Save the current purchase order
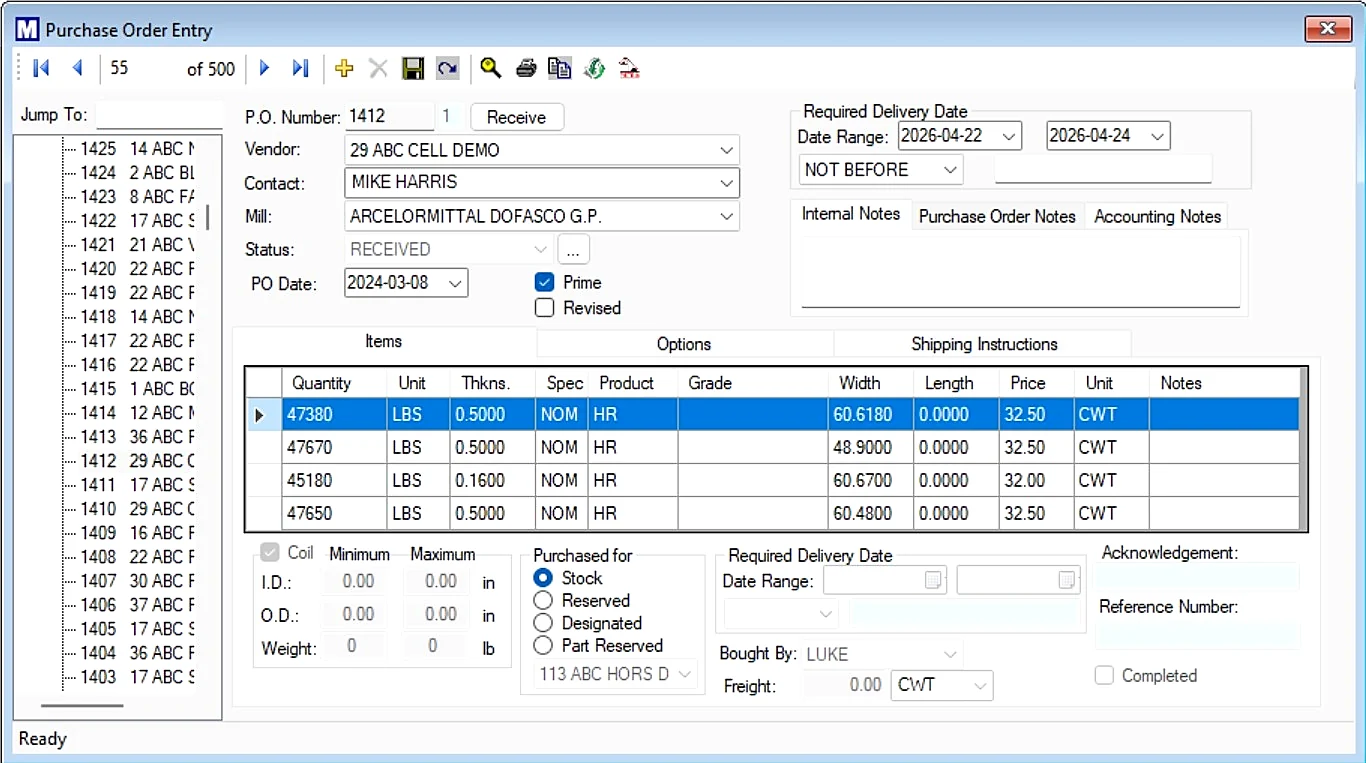Image resolution: width=1366 pixels, height=763 pixels. (x=413, y=68)
